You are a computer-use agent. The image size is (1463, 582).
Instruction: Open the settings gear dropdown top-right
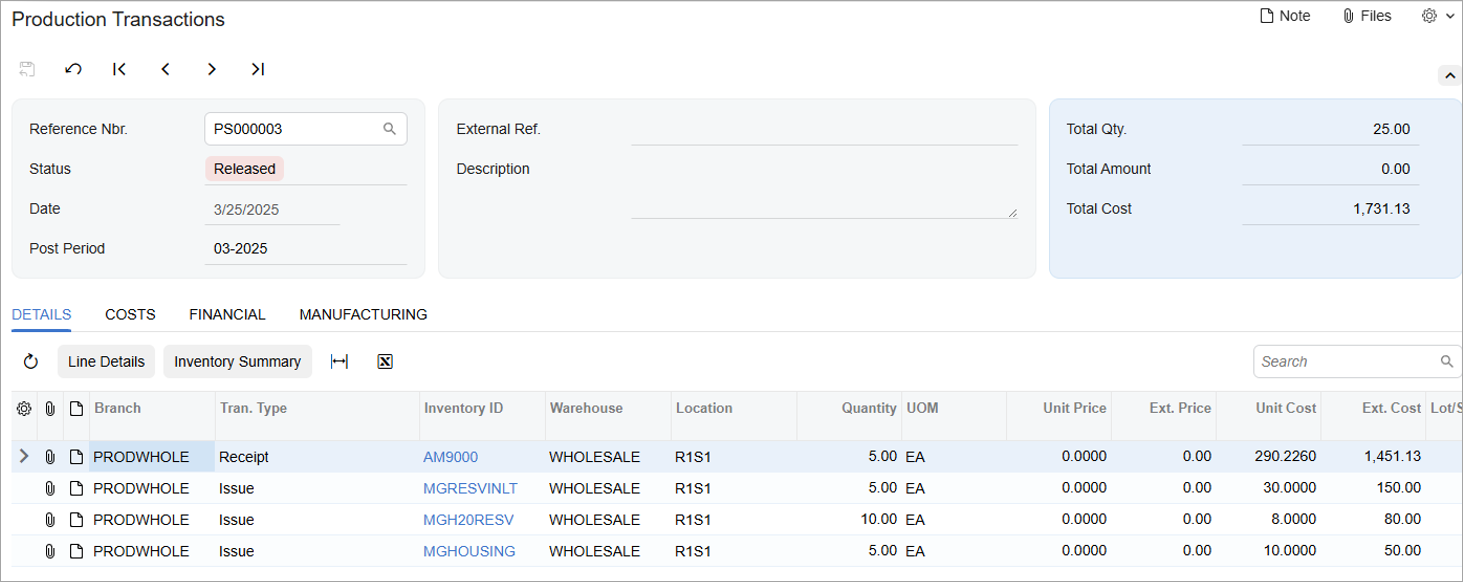point(1437,16)
